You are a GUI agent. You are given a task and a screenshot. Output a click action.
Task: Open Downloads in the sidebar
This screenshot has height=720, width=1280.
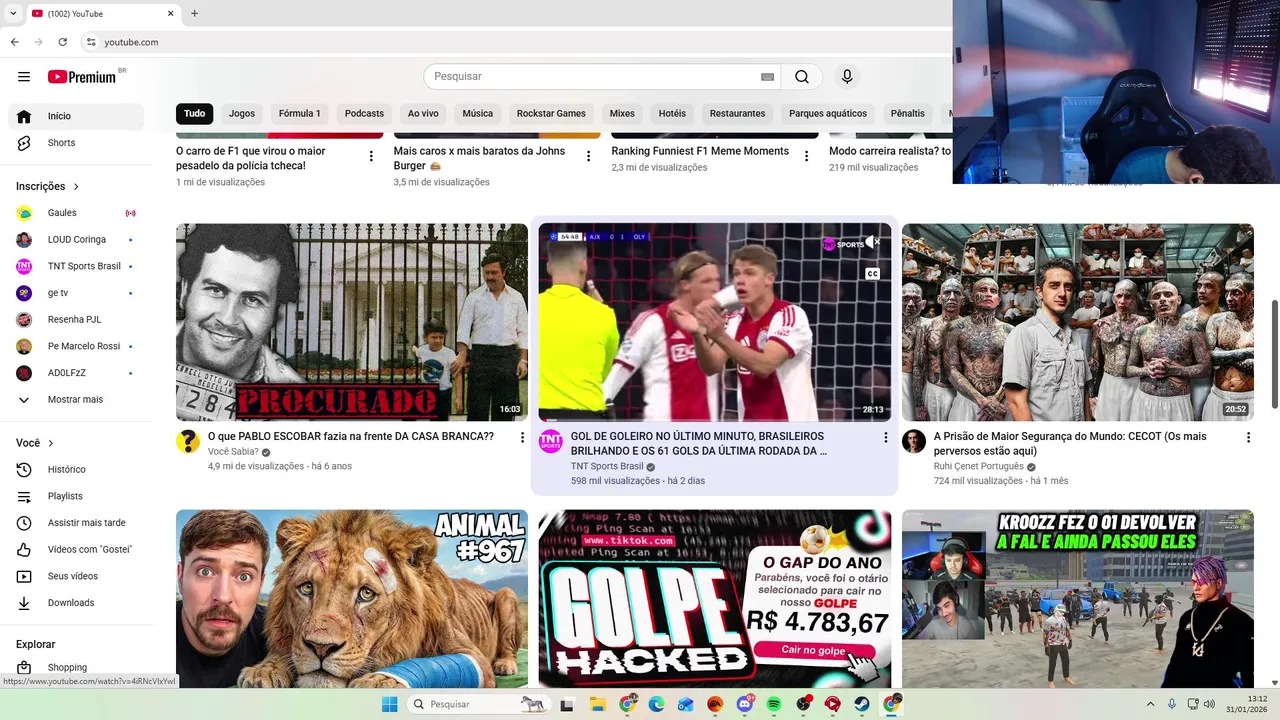76,603
